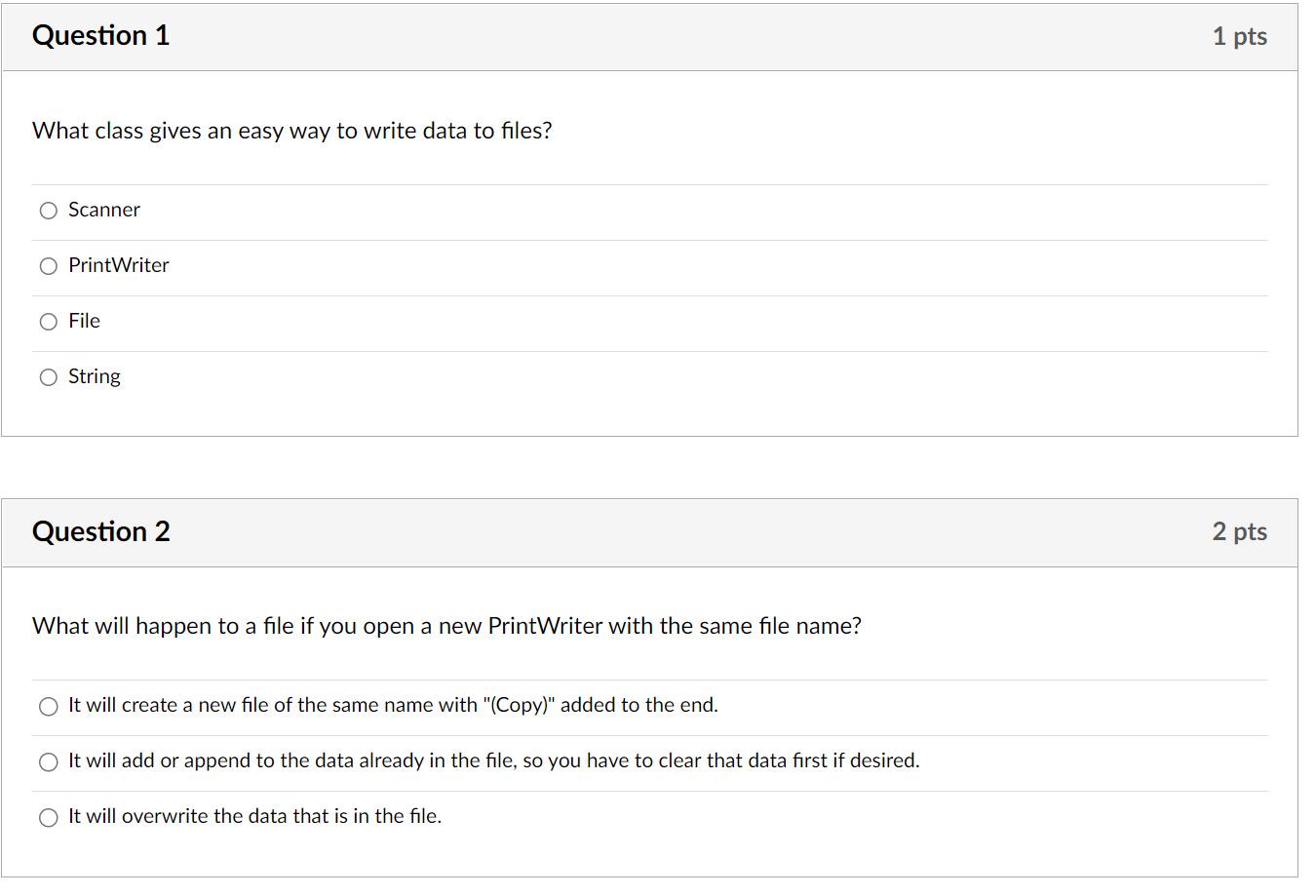This screenshot has height=896, width=1316.
Task: Click the File option label text
Action: pos(84,321)
